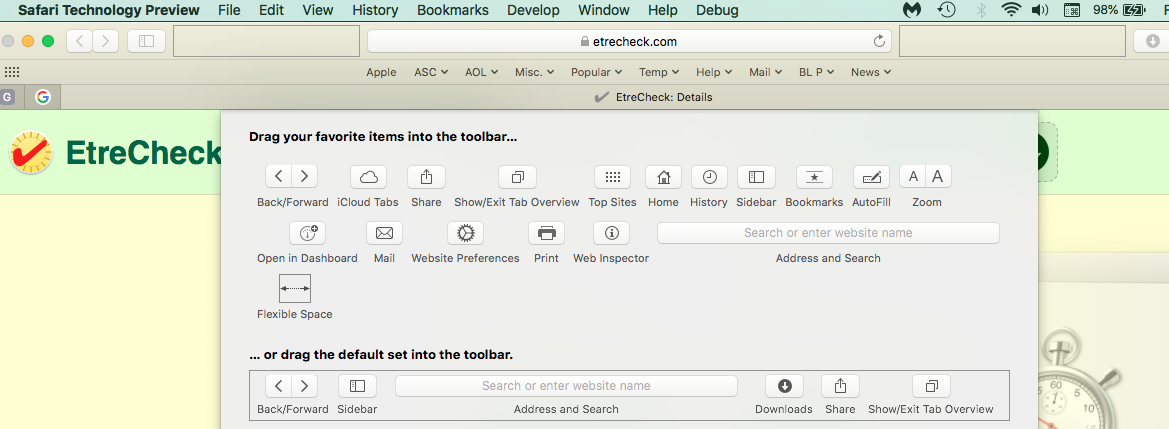
Task: Expand the BL P favorites folder
Action: (x=816, y=72)
